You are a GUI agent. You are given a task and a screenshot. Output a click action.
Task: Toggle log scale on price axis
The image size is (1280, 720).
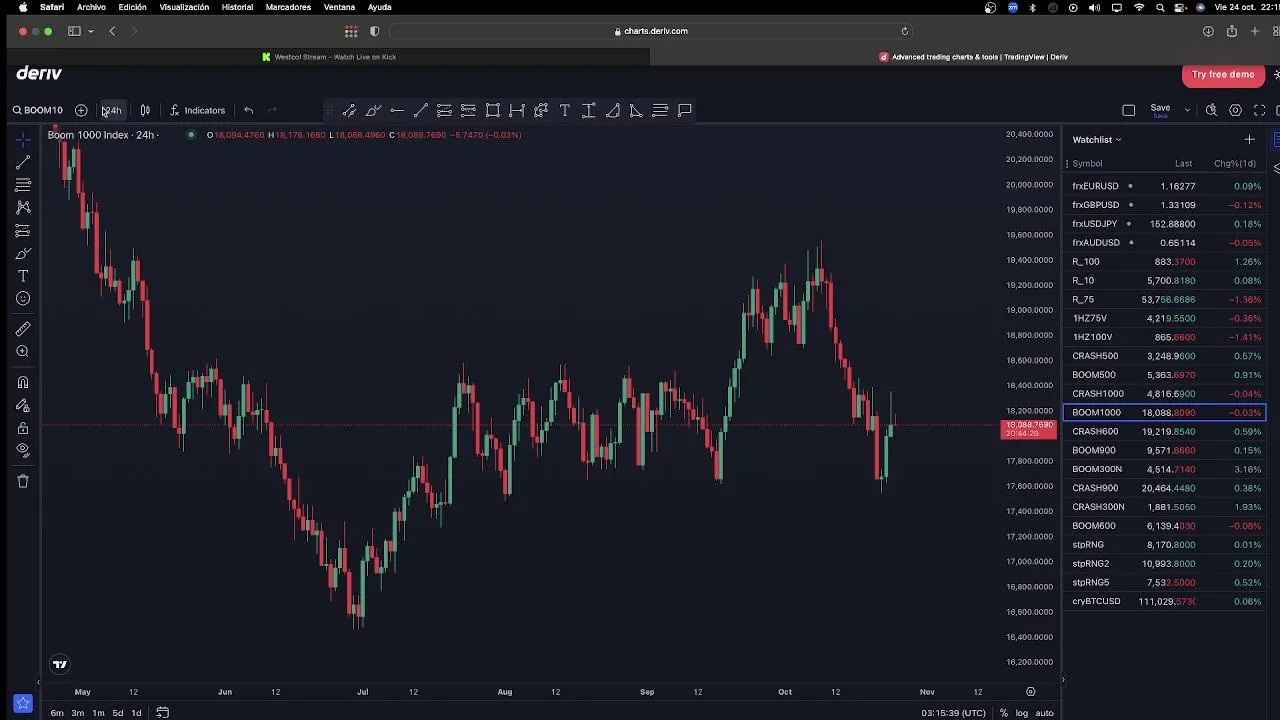1021,713
